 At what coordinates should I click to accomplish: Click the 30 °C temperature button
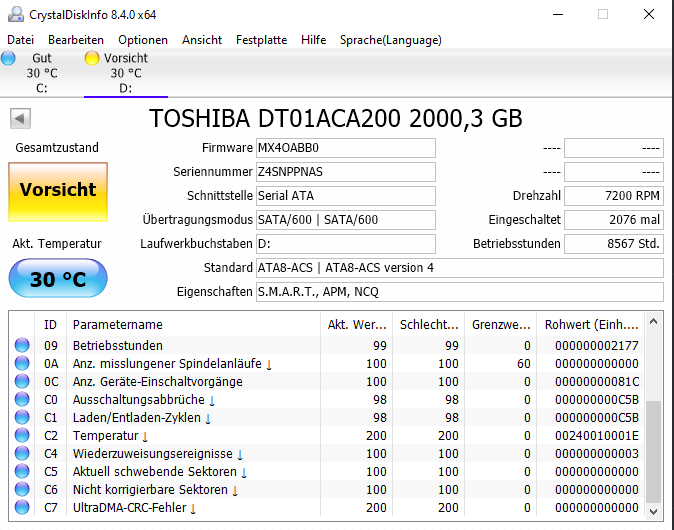click(58, 279)
